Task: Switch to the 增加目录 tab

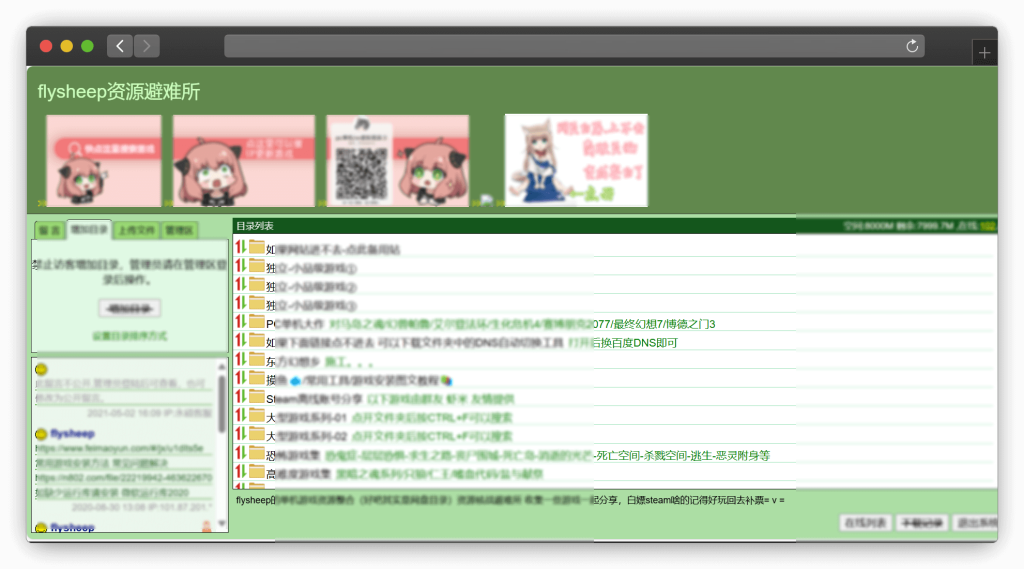Action: click(89, 230)
